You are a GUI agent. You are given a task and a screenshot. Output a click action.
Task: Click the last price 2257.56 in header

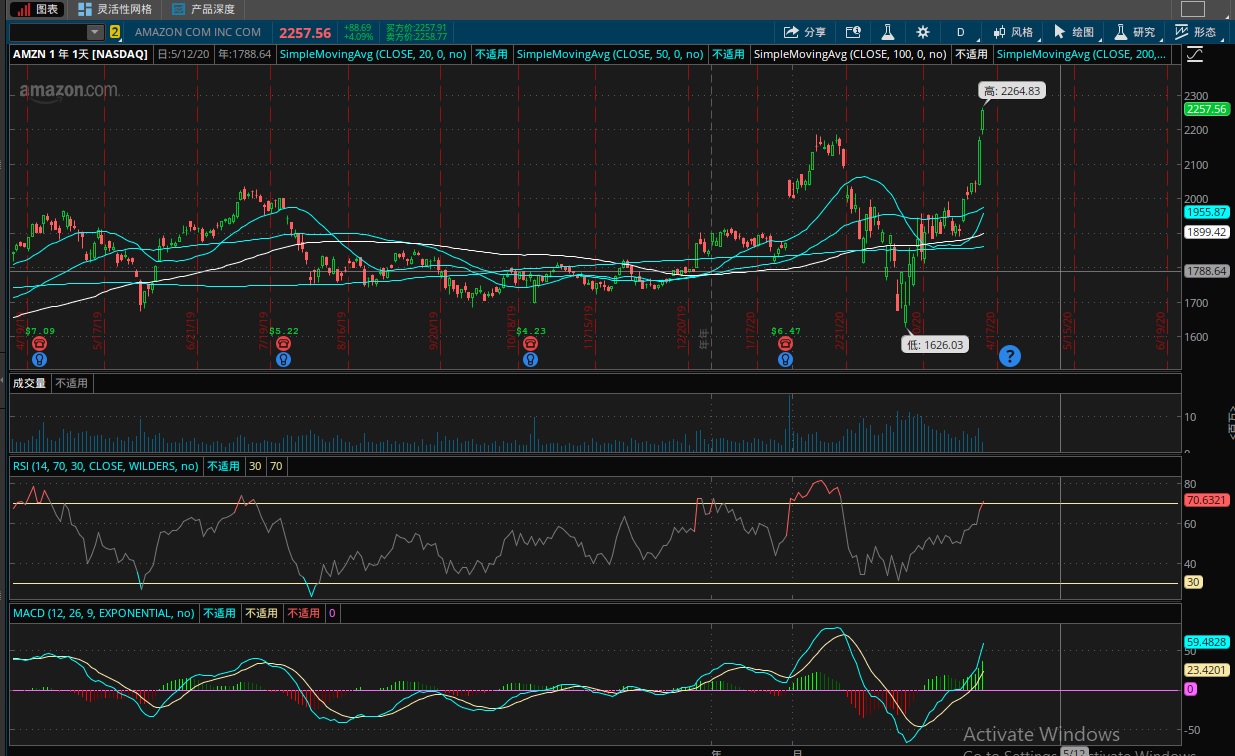[306, 32]
